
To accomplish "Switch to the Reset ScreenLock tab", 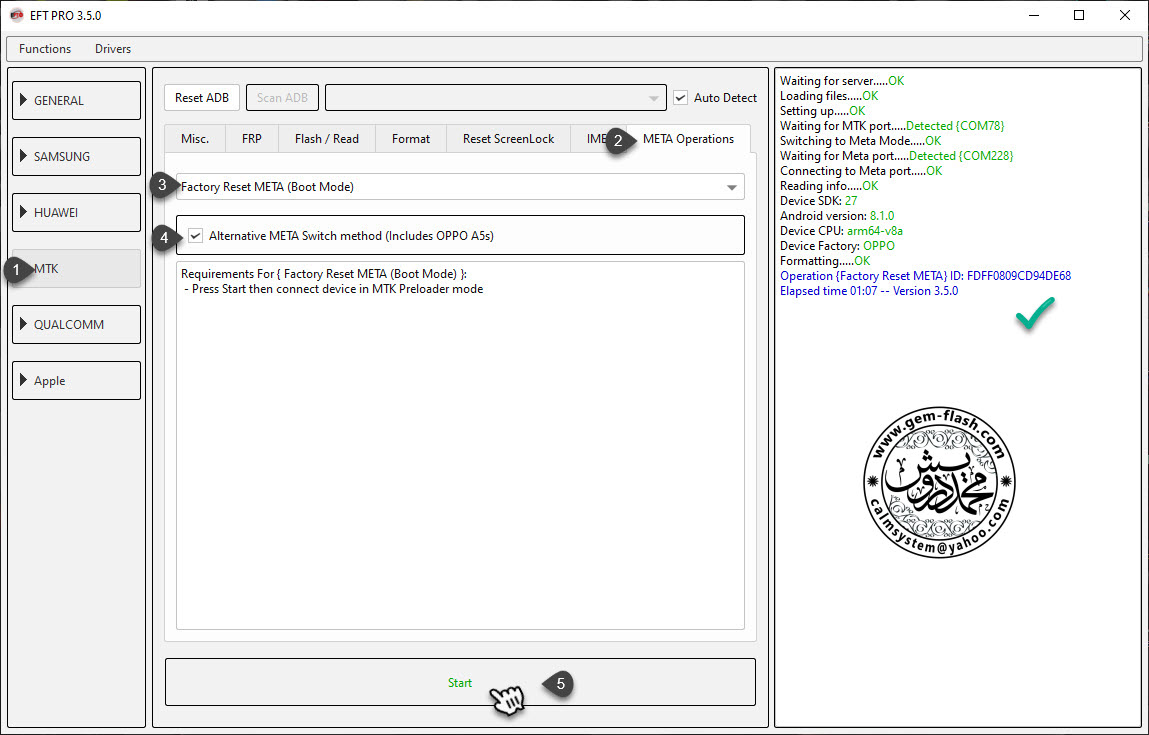I will (x=509, y=138).
